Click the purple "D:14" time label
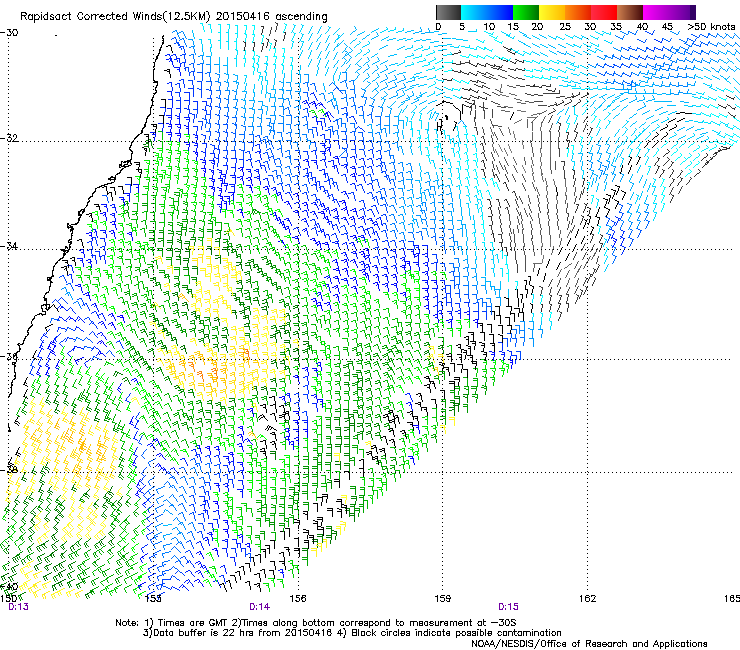 [x=260, y=607]
